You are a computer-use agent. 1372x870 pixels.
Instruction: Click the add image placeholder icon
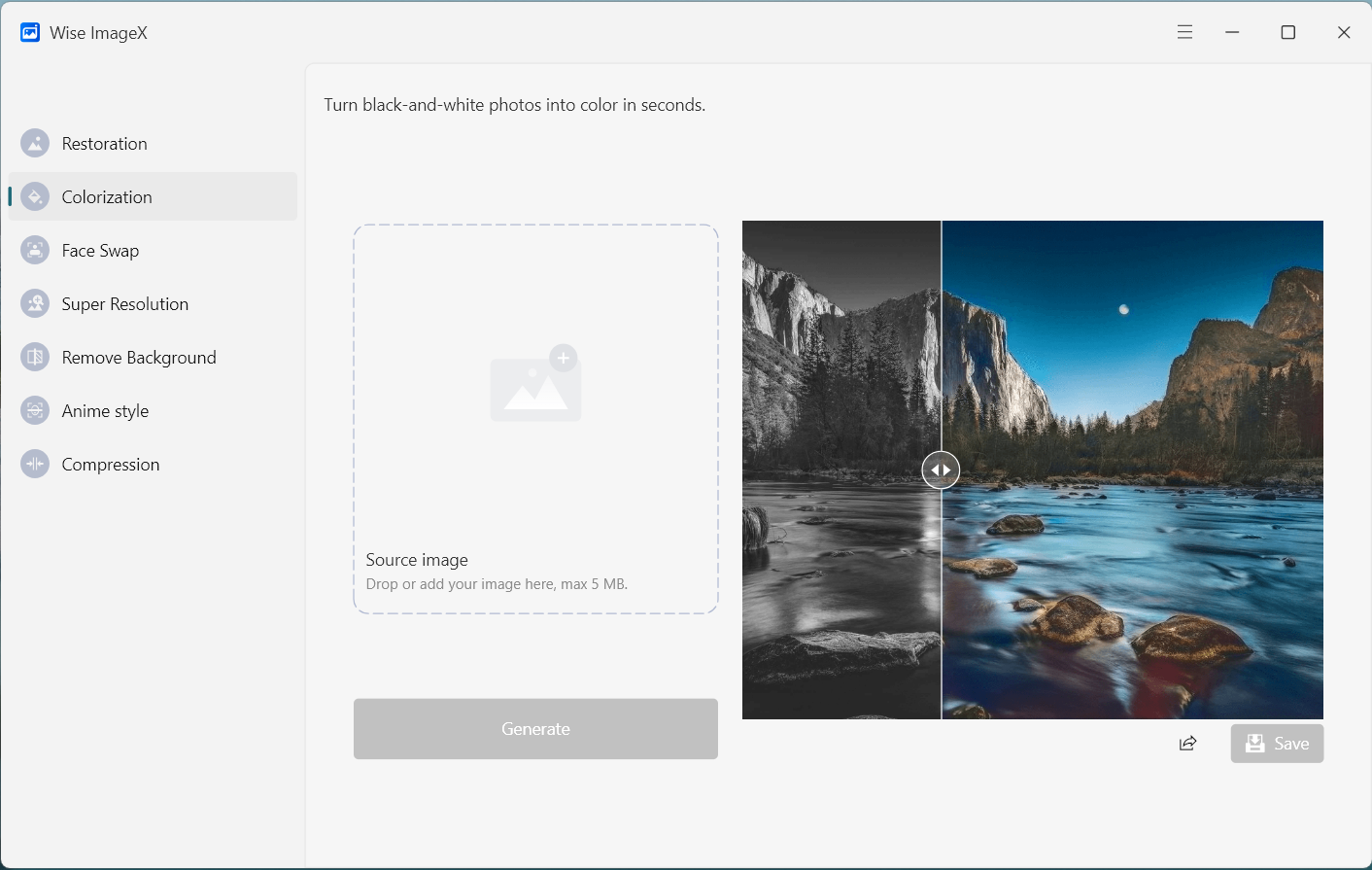(535, 383)
